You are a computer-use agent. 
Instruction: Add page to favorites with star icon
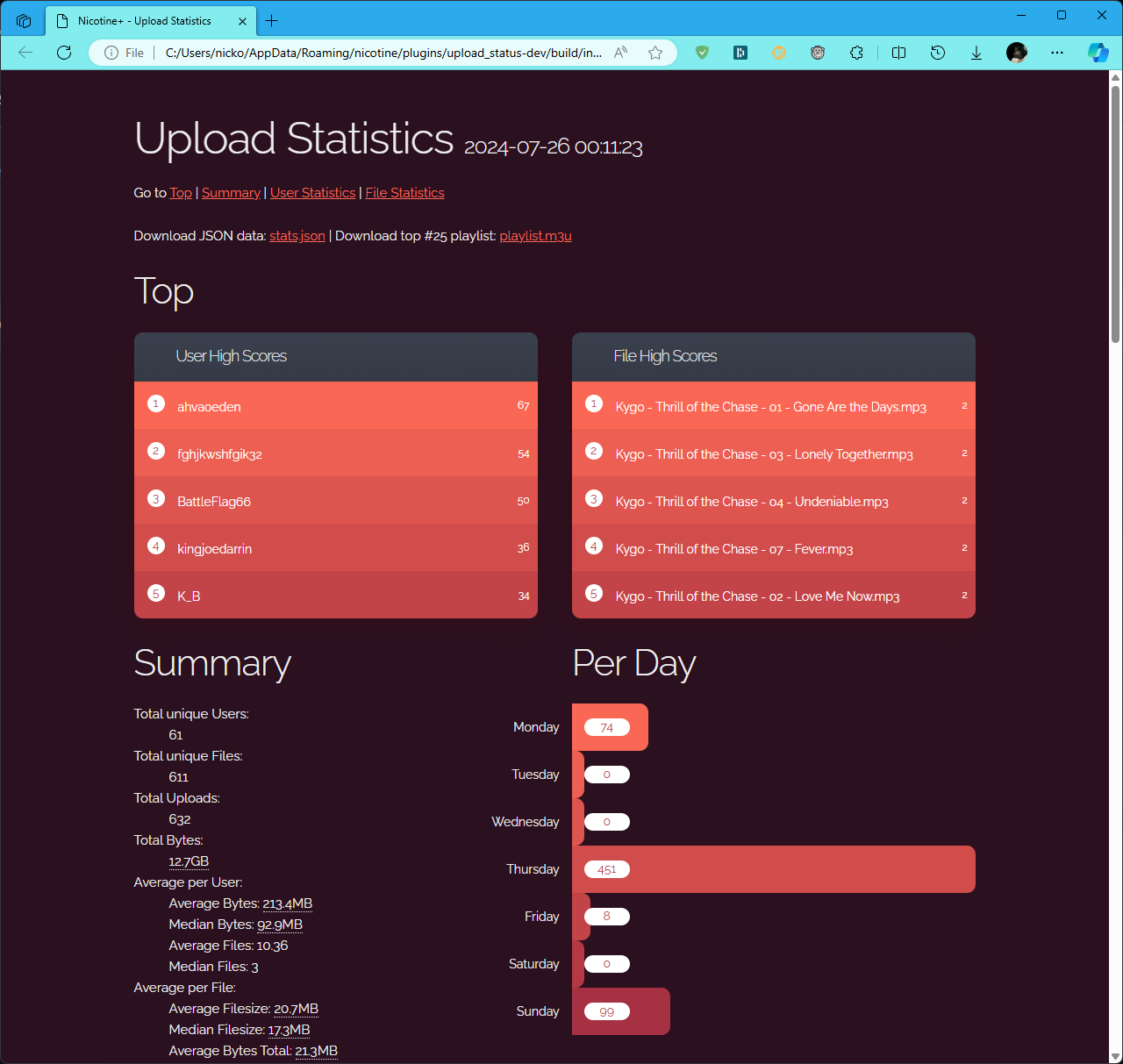coord(655,53)
